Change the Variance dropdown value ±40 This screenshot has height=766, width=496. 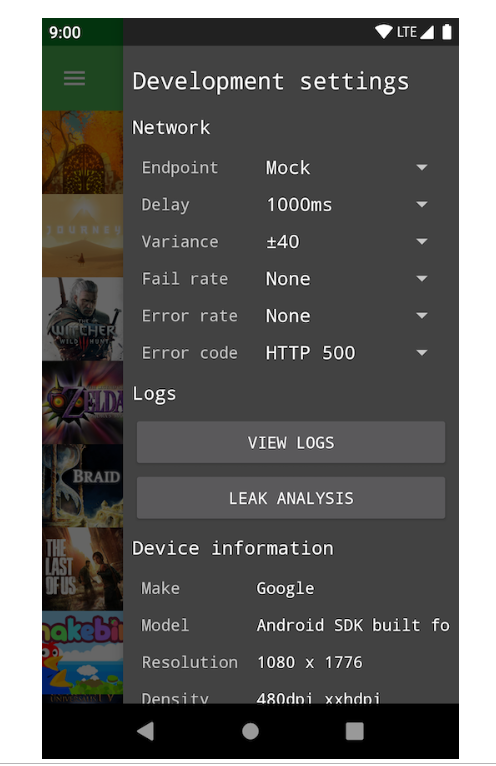(346, 242)
